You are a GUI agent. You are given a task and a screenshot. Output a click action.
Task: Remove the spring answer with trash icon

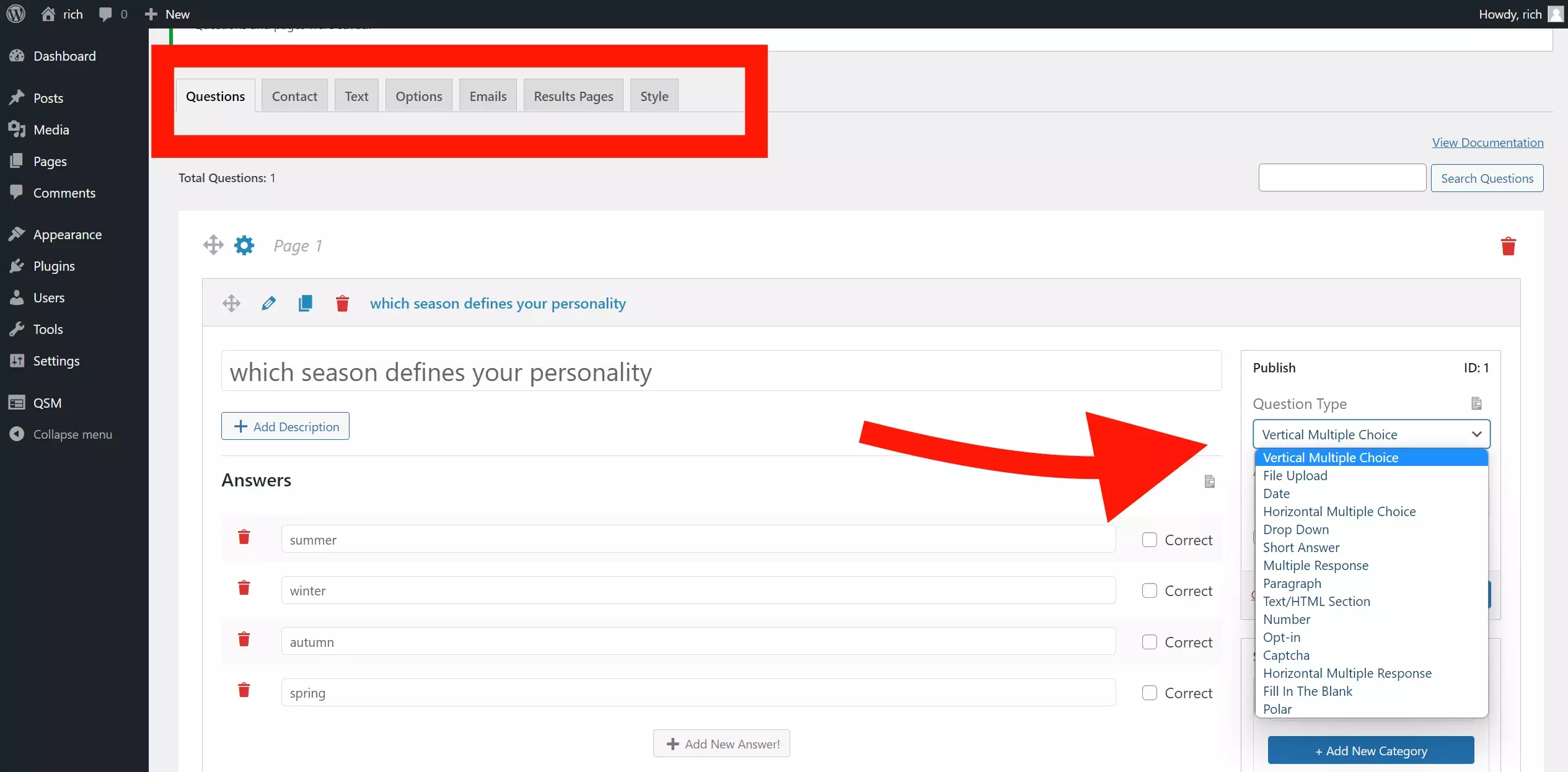[x=244, y=690]
